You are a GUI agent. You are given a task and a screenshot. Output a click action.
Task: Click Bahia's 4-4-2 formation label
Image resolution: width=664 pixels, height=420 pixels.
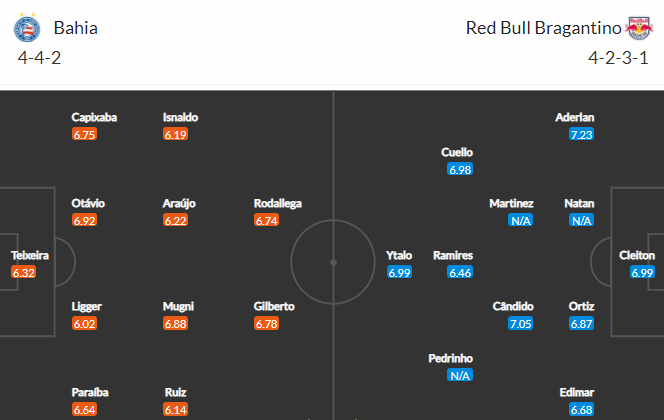coord(39,58)
